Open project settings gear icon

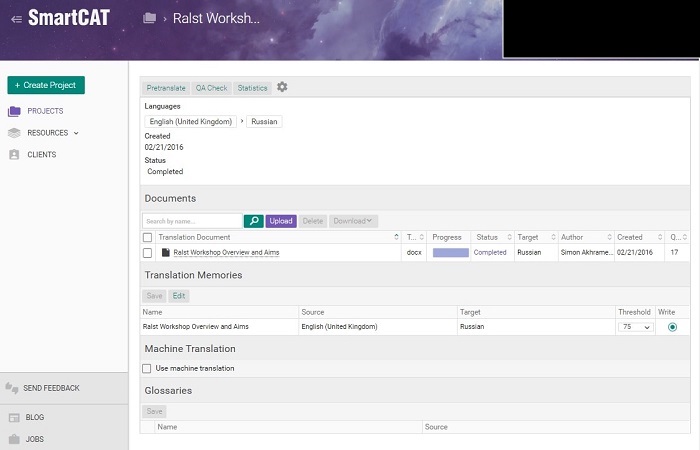coord(282,87)
